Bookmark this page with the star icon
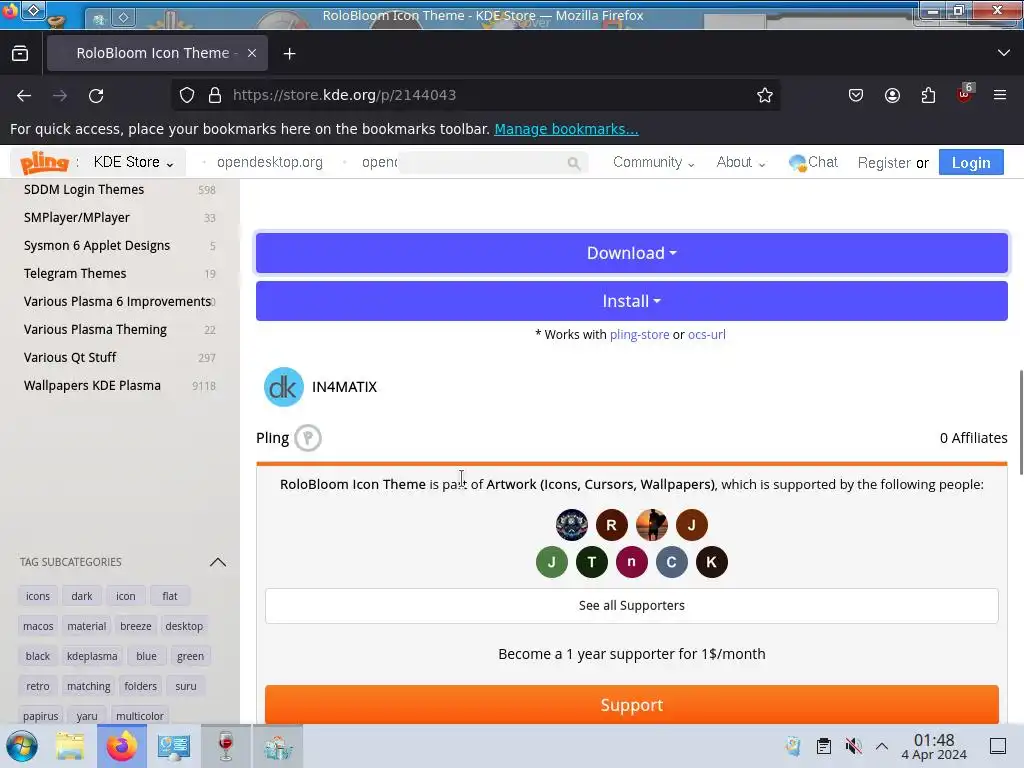 pos(765,95)
